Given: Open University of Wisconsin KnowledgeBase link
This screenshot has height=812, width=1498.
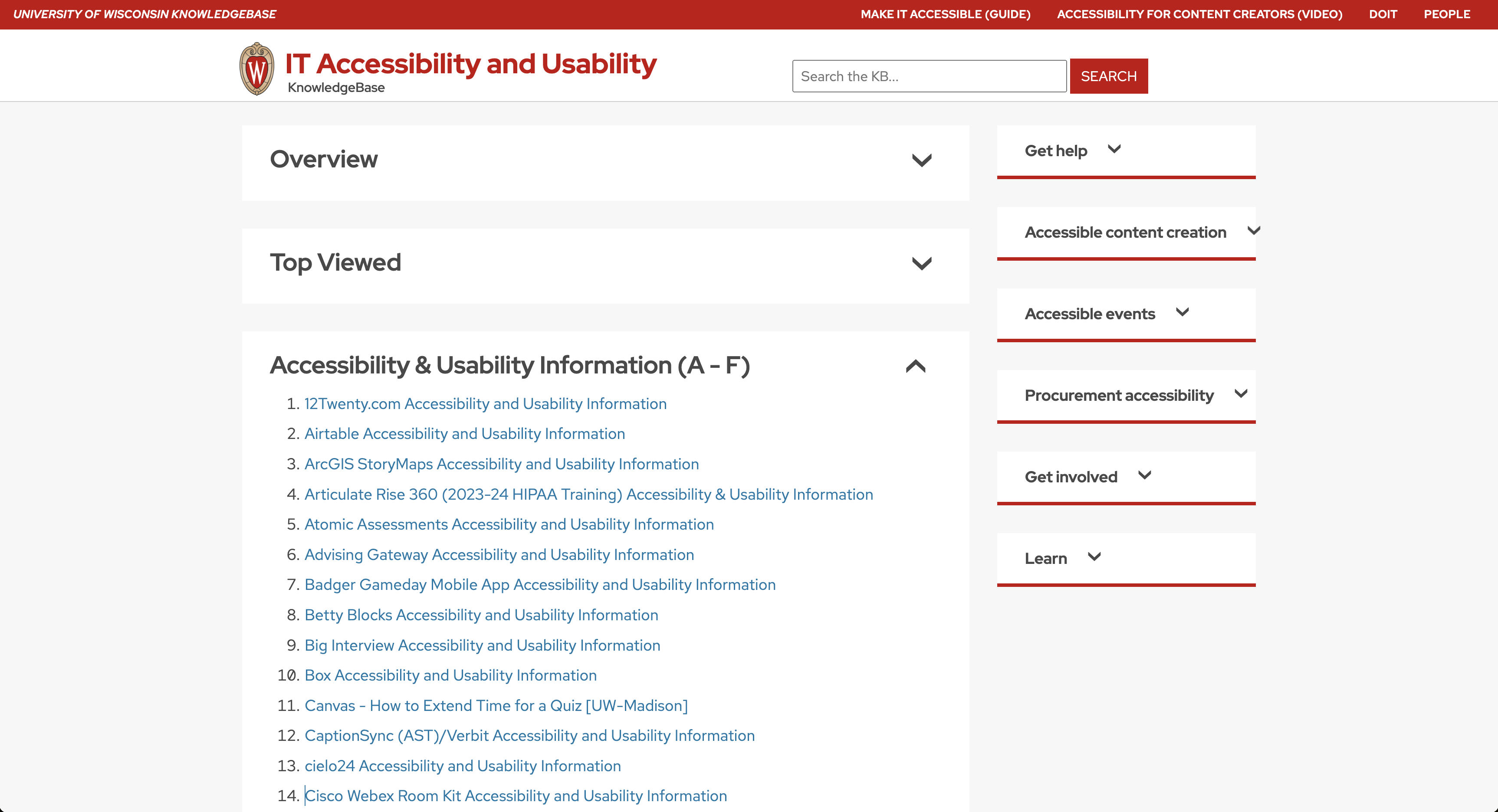Looking at the screenshot, I should (145, 15).
